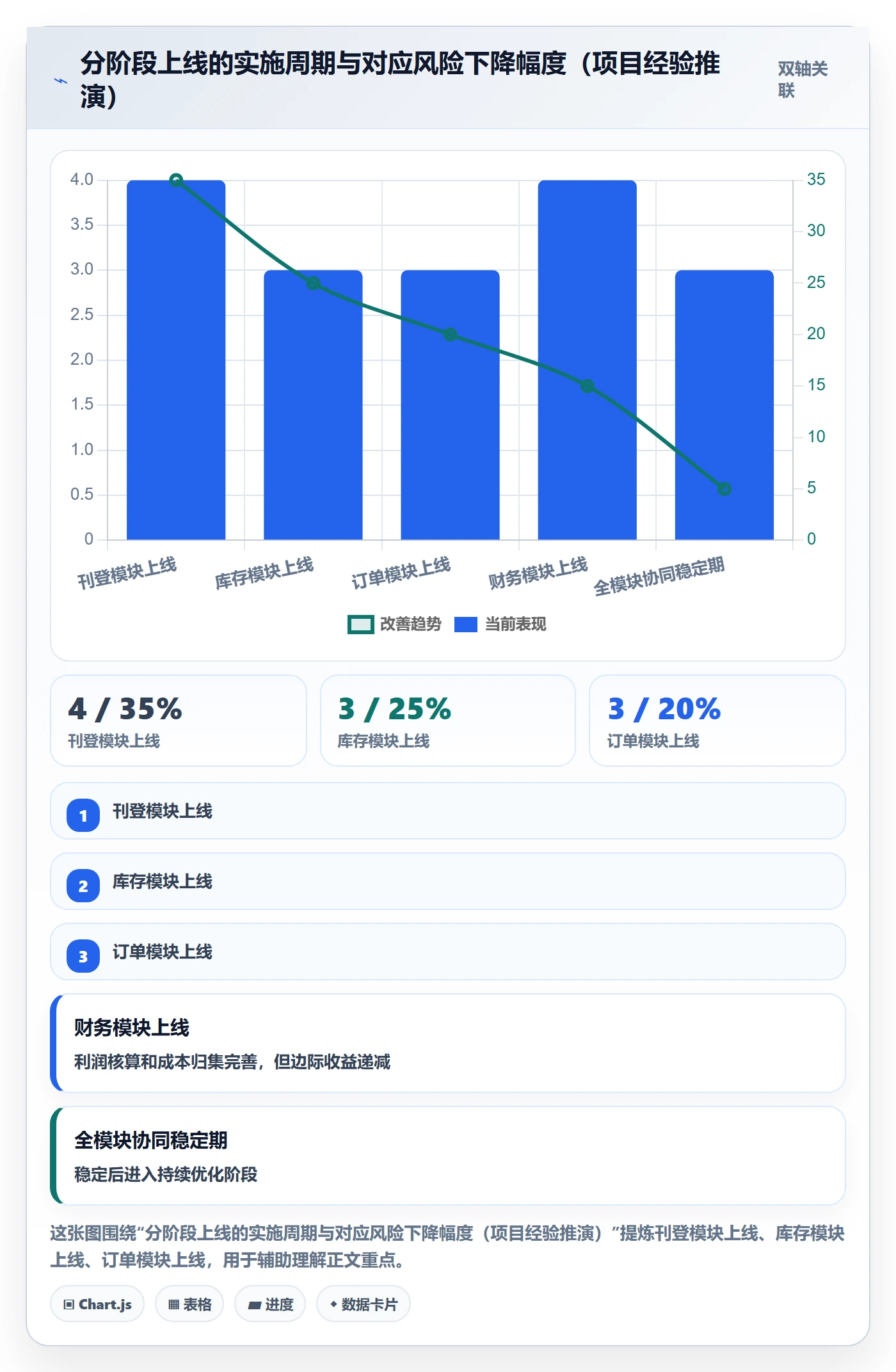Expand the 全模块协同稳定期 detail panel

pos(448,1156)
